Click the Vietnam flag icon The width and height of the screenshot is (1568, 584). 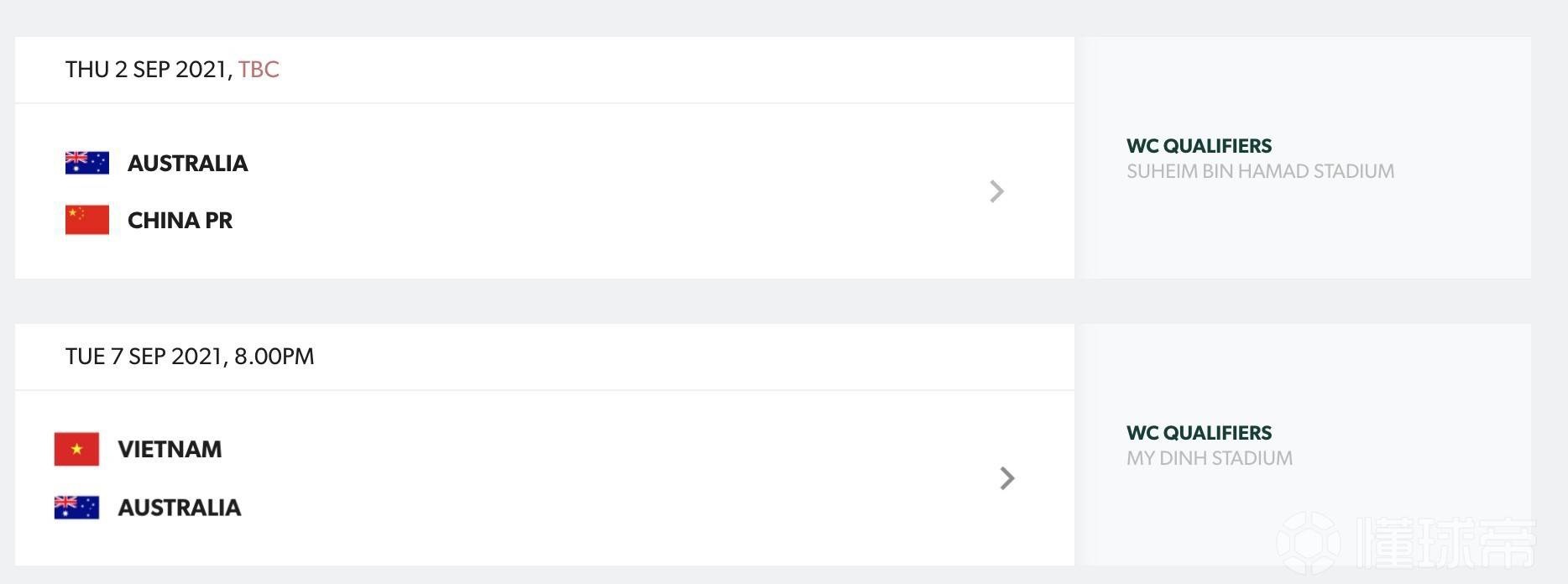pos(76,449)
